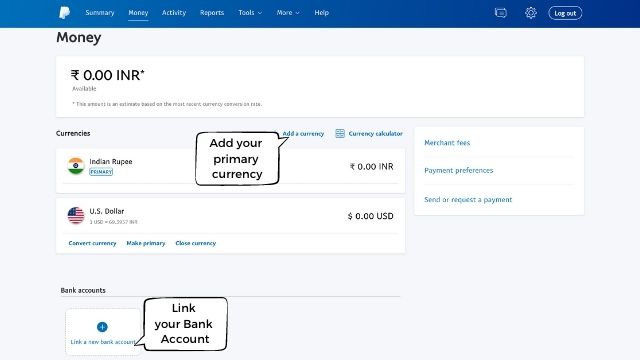This screenshot has height=360, width=640.
Task: Click the ₹ 0.00 INR* available total
Action: [x=108, y=75]
